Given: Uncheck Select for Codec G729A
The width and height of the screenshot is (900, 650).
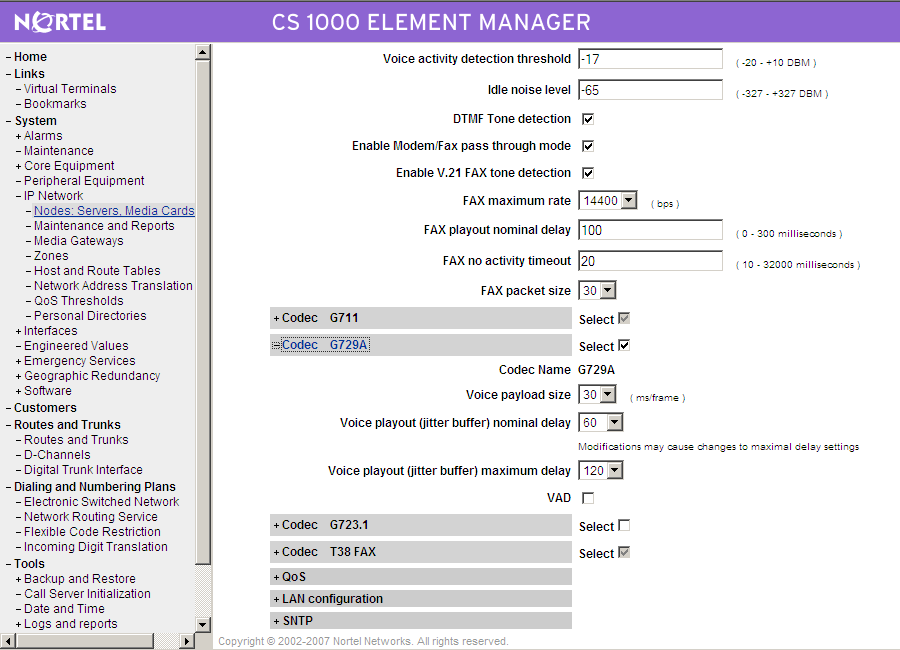Looking at the screenshot, I should click(x=624, y=345).
